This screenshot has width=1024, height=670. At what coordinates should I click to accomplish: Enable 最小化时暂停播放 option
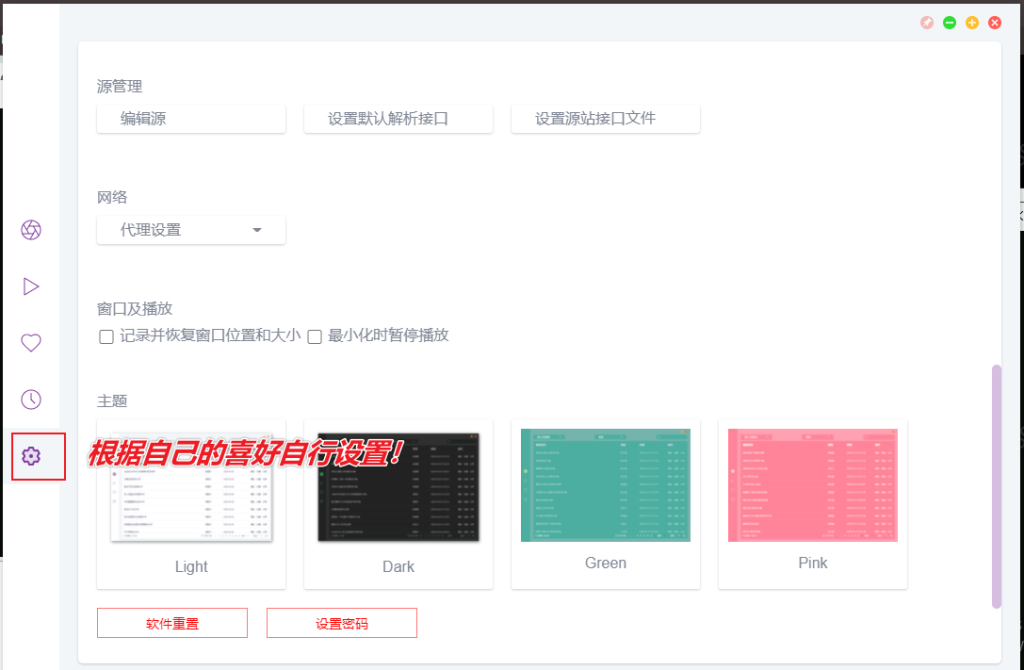[x=314, y=337]
